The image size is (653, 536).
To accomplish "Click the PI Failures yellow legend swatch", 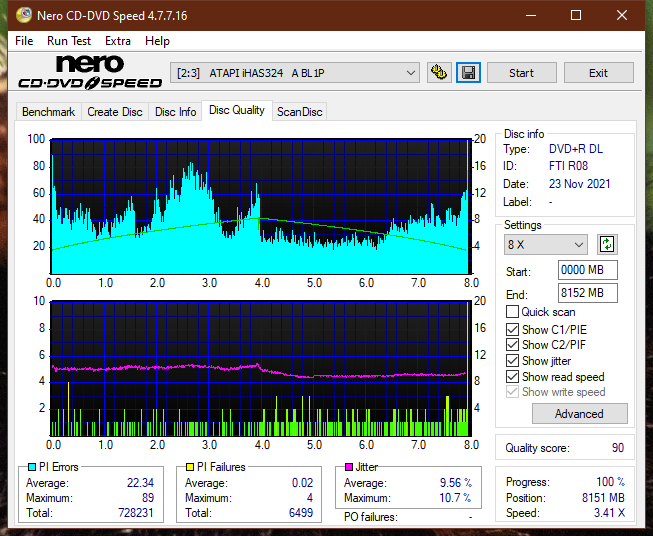I will [190, 467].
